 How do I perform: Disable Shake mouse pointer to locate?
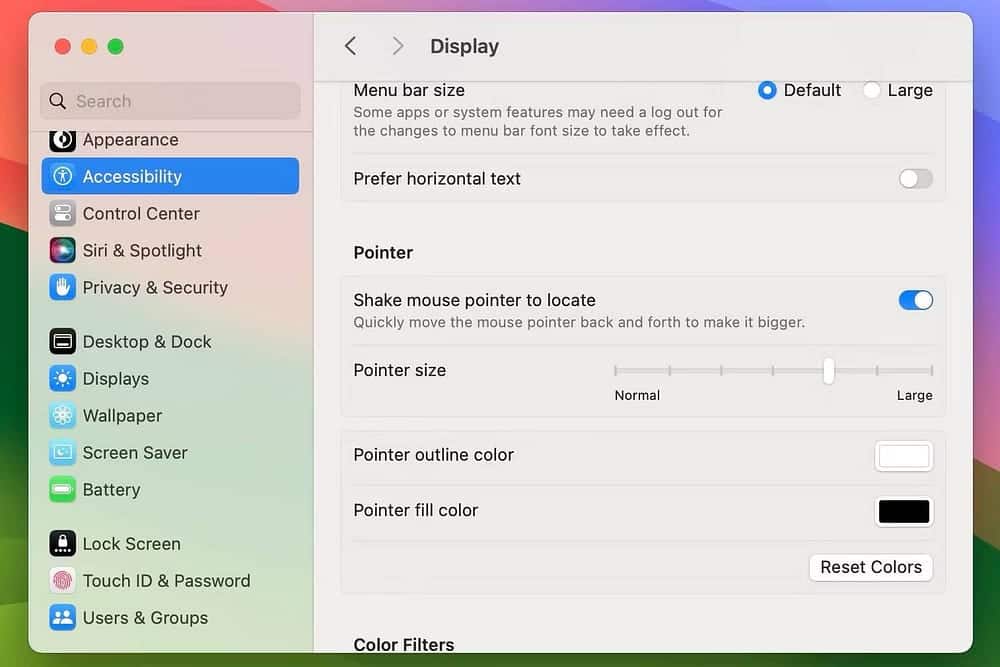pyautogui.click(x=915, y=300)
